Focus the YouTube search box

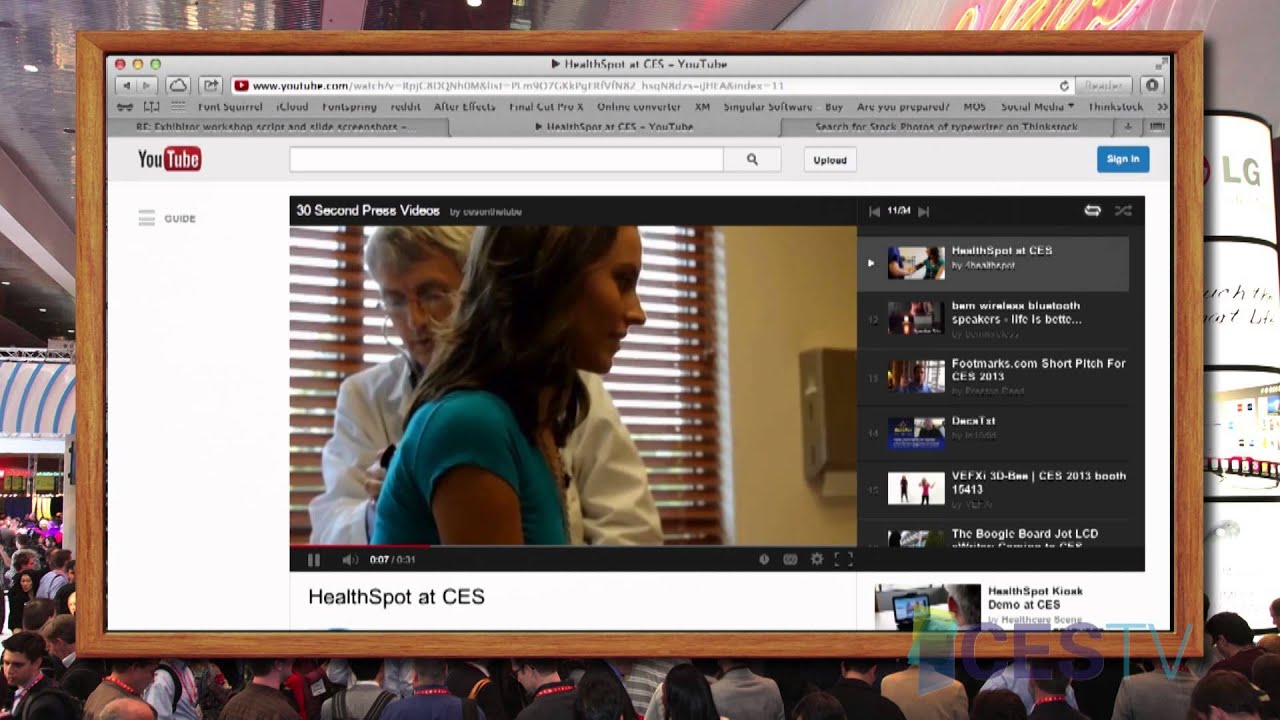tap(506, 160)
